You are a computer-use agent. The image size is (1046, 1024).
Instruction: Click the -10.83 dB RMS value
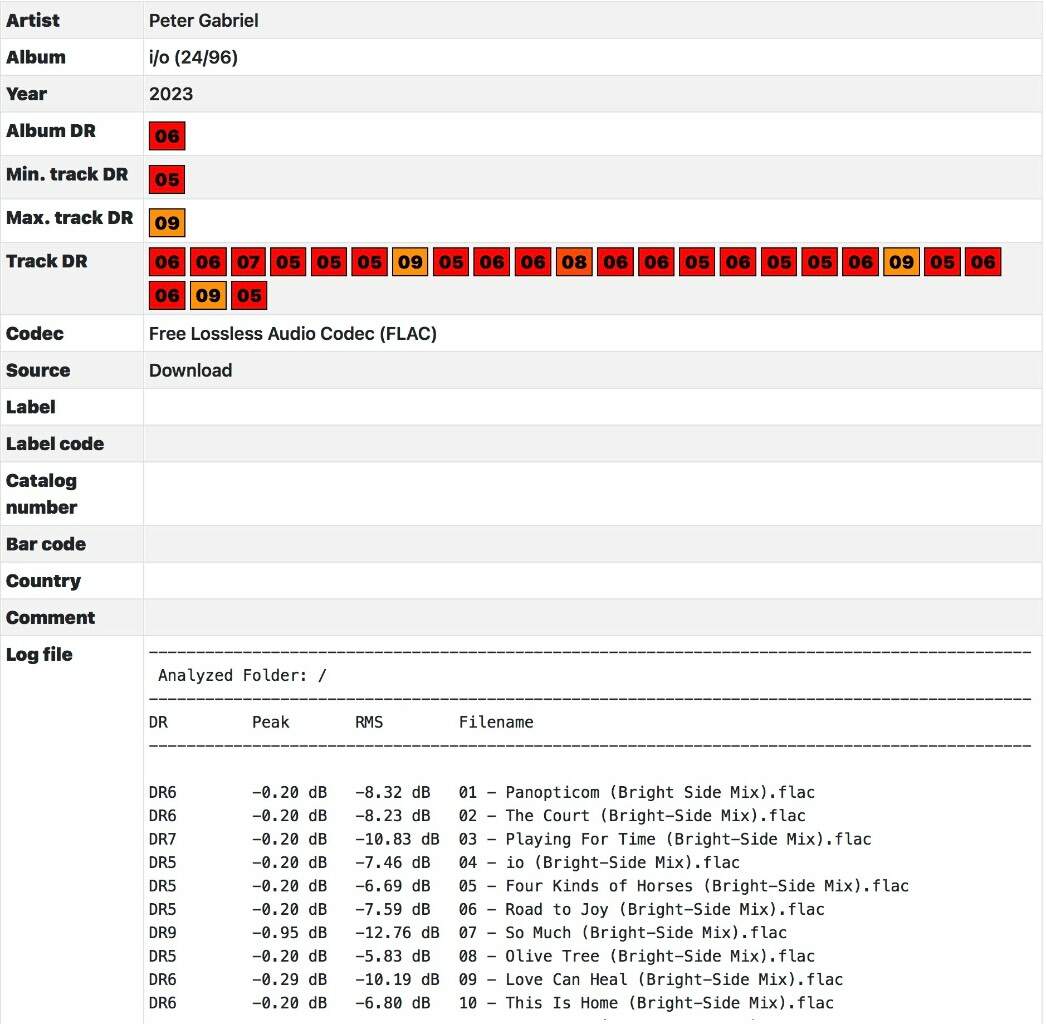pyautogui.click(x=397, y=839)
